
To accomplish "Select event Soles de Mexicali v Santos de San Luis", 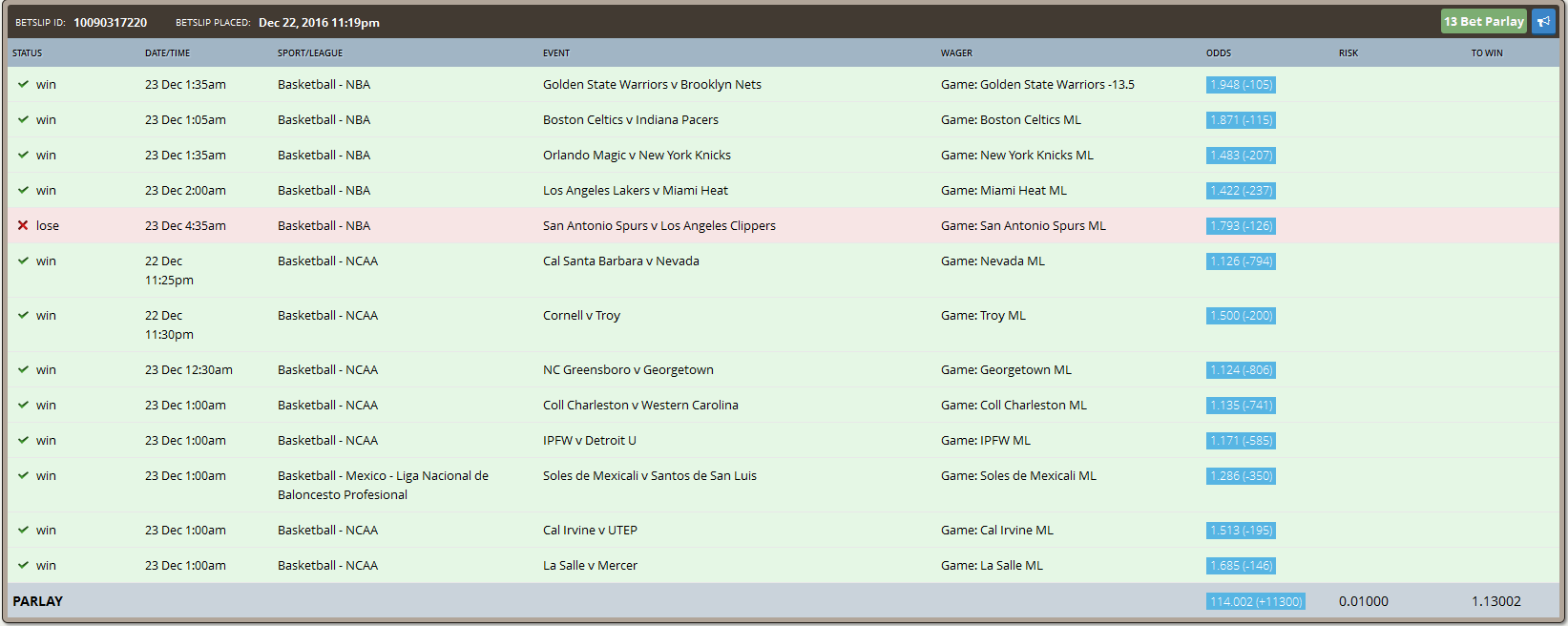I will pos(650,475).
